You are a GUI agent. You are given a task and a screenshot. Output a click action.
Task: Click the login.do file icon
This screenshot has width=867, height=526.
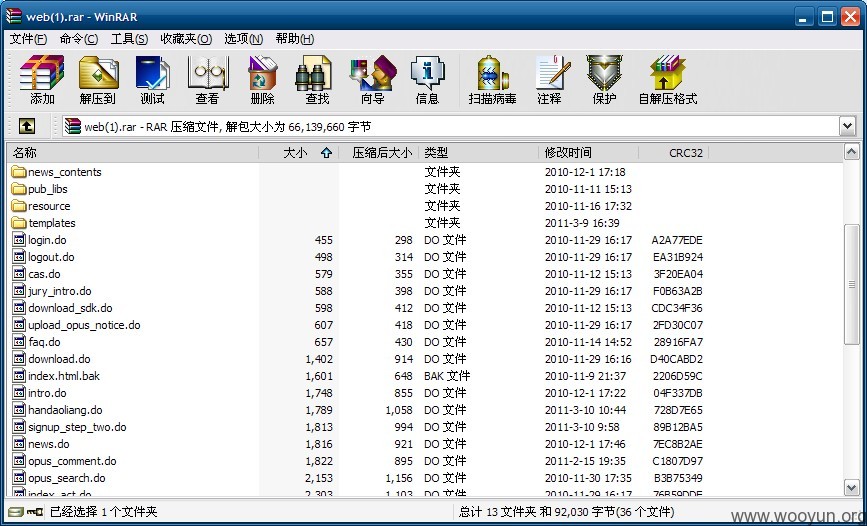[x=19, y=240]
